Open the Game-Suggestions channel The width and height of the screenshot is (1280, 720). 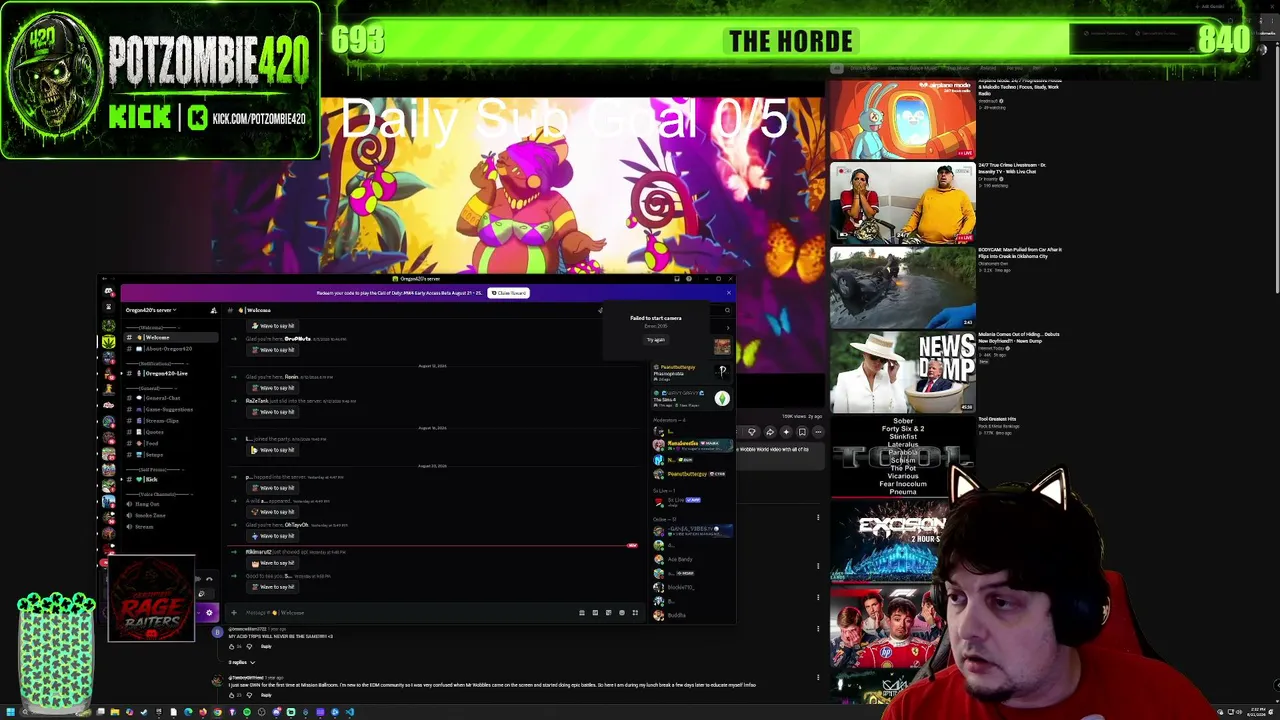click(x=169, y=409)
